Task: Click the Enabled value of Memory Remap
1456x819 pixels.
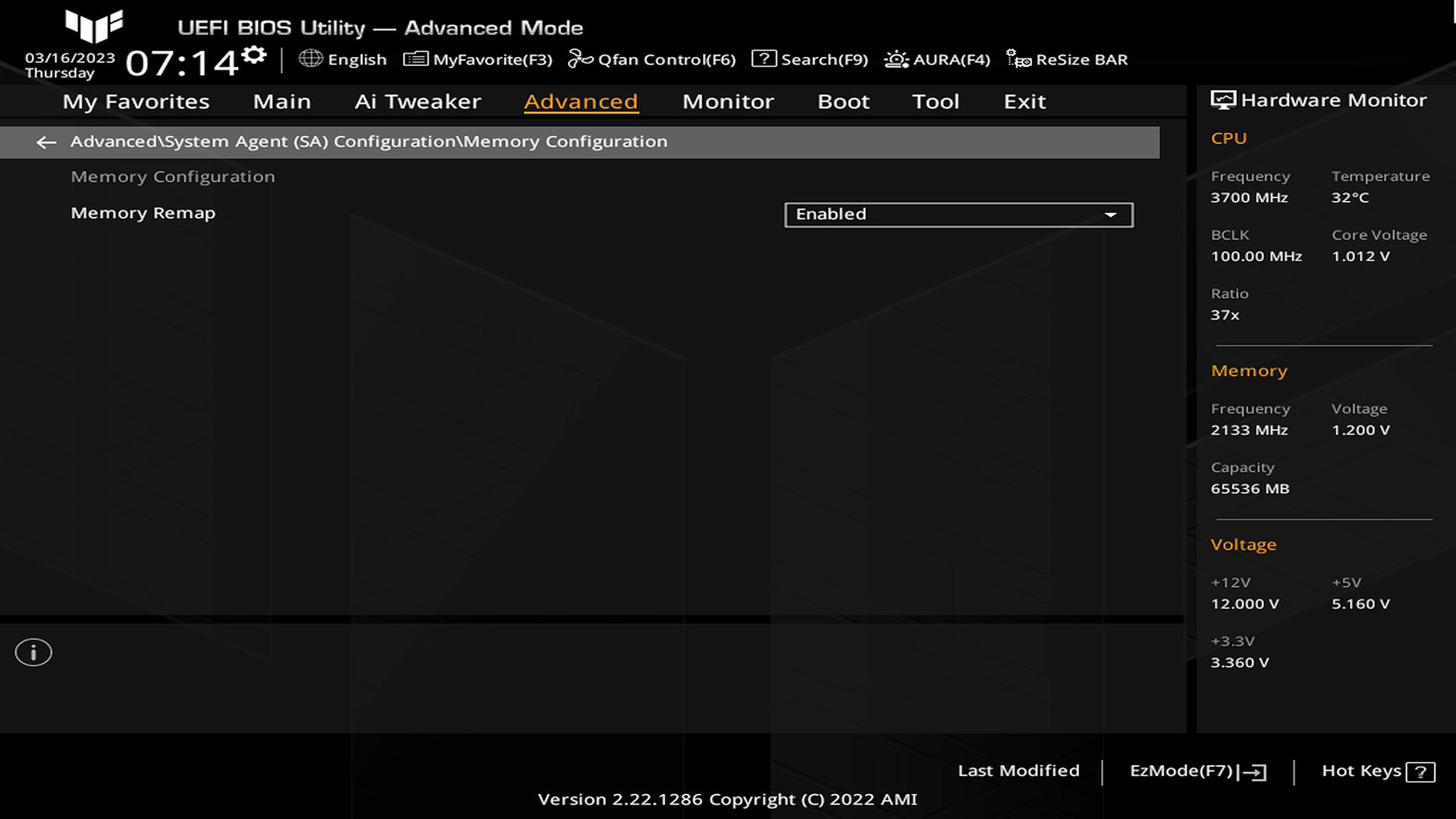Action: tap(831, 215)
